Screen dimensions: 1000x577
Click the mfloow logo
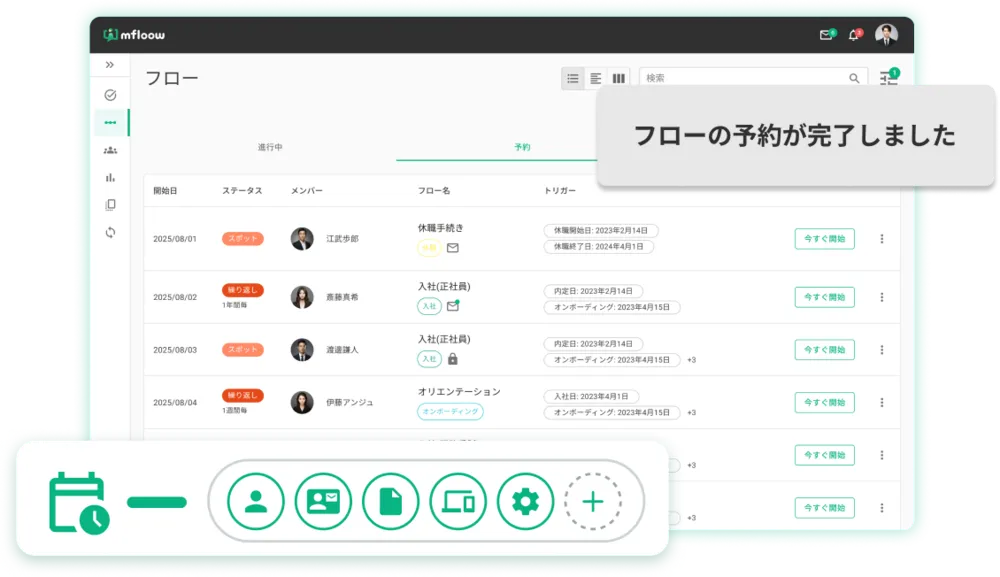134,34
